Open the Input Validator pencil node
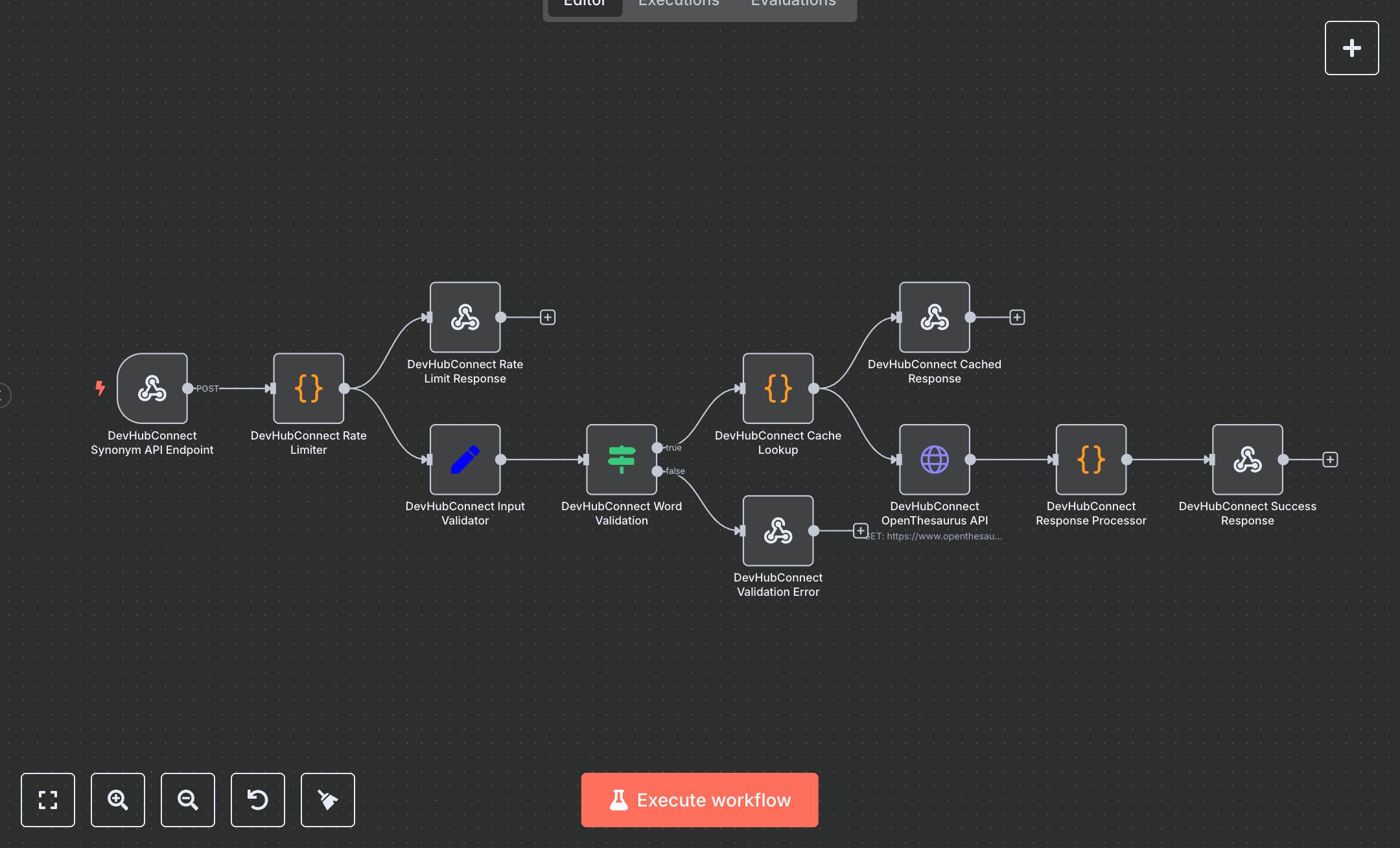The width and height of the screenshot is (1400, 848). (465, 460)
